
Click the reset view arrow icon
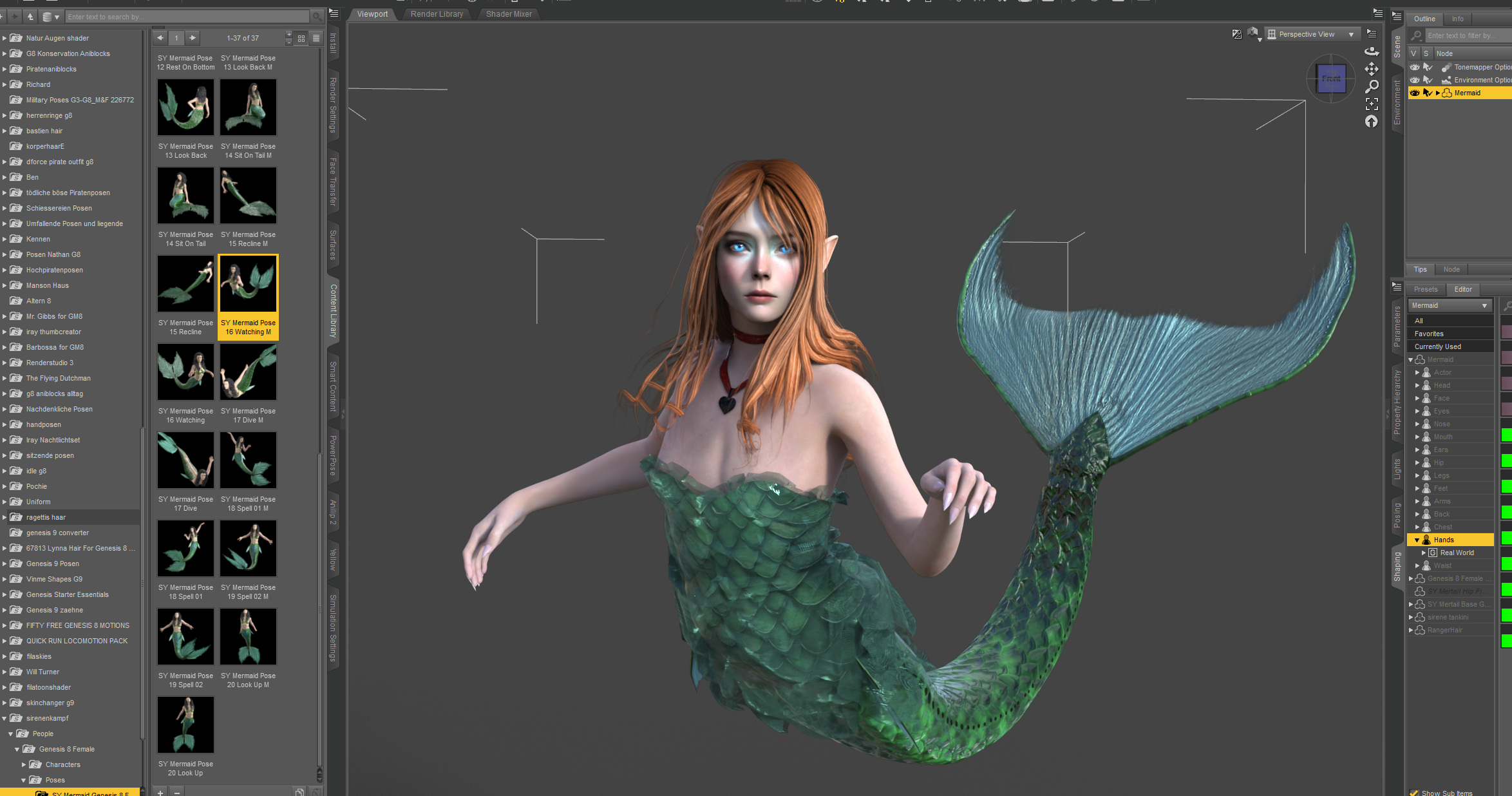click(1372, 122)
